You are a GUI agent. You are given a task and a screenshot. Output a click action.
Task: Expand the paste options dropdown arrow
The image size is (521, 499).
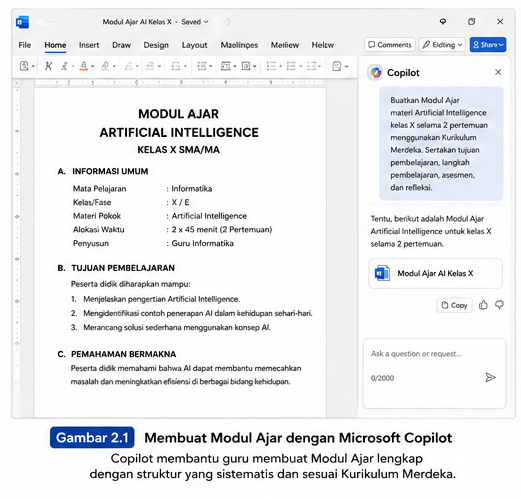(x=33, y=66)
